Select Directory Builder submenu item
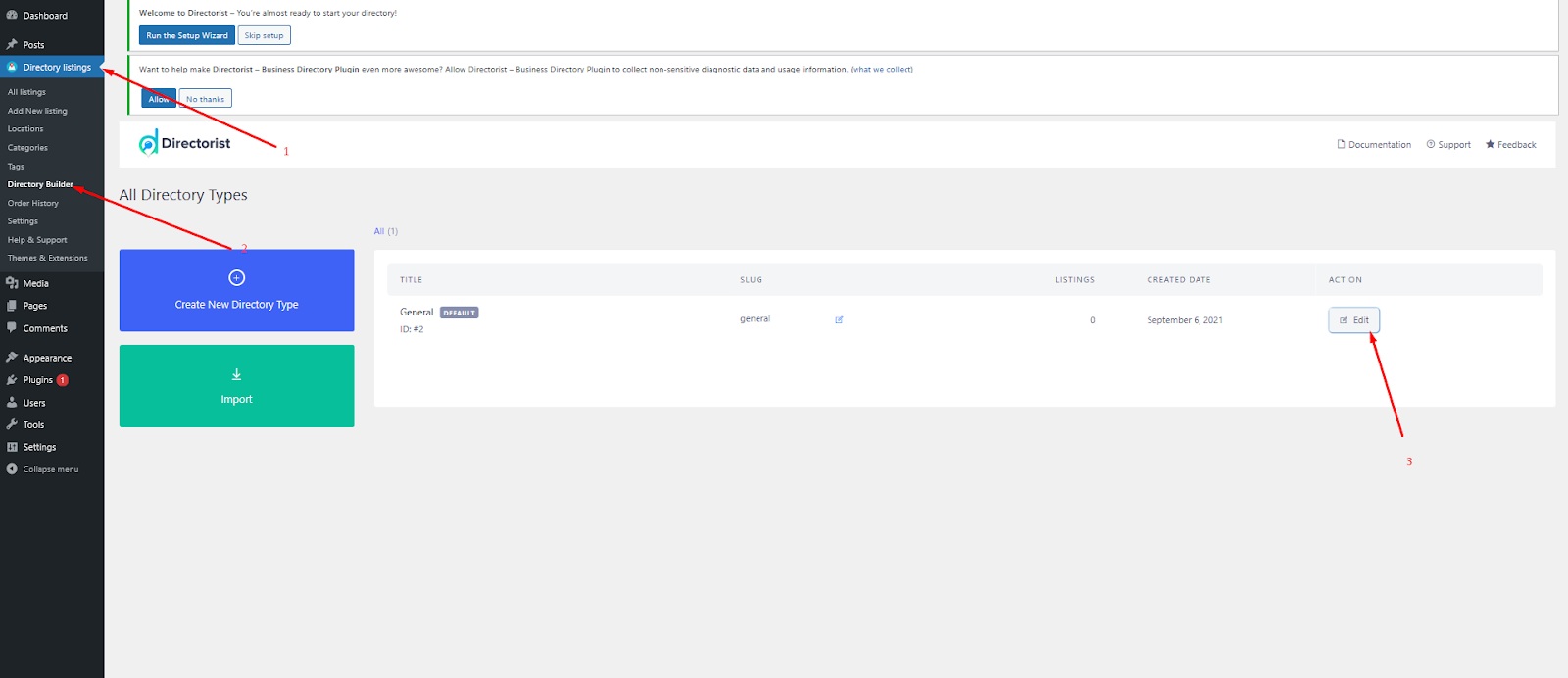The image size is (1568, 678). pos(40,184)
